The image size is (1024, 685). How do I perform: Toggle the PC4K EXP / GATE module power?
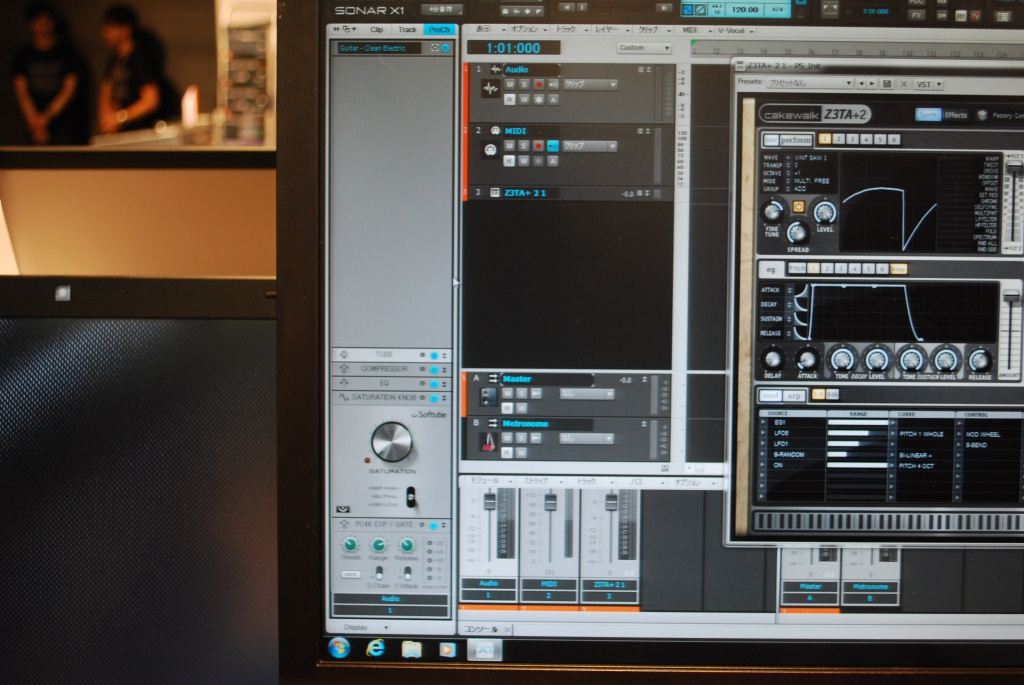(x=434, y=525)
